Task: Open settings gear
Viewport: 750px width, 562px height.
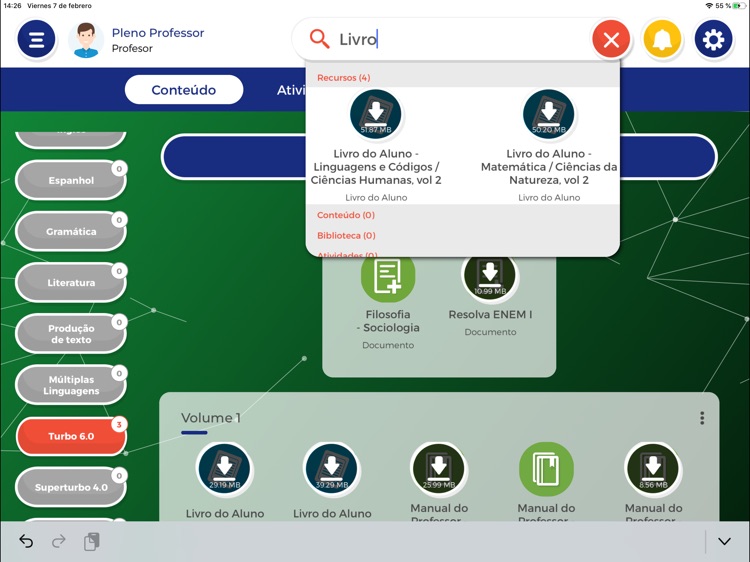Action: (713, 39)
